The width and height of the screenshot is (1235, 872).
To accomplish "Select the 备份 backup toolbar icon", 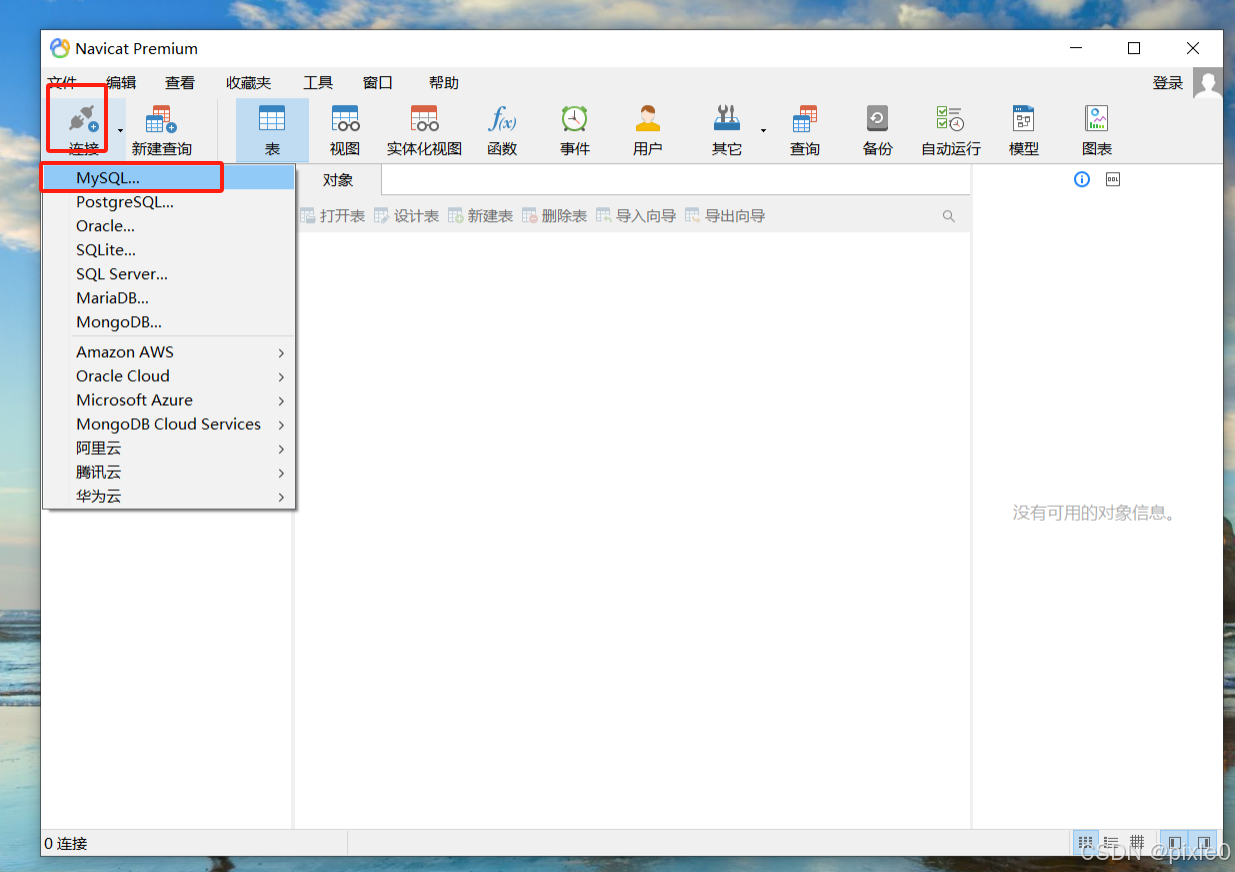I will (877, 119).
